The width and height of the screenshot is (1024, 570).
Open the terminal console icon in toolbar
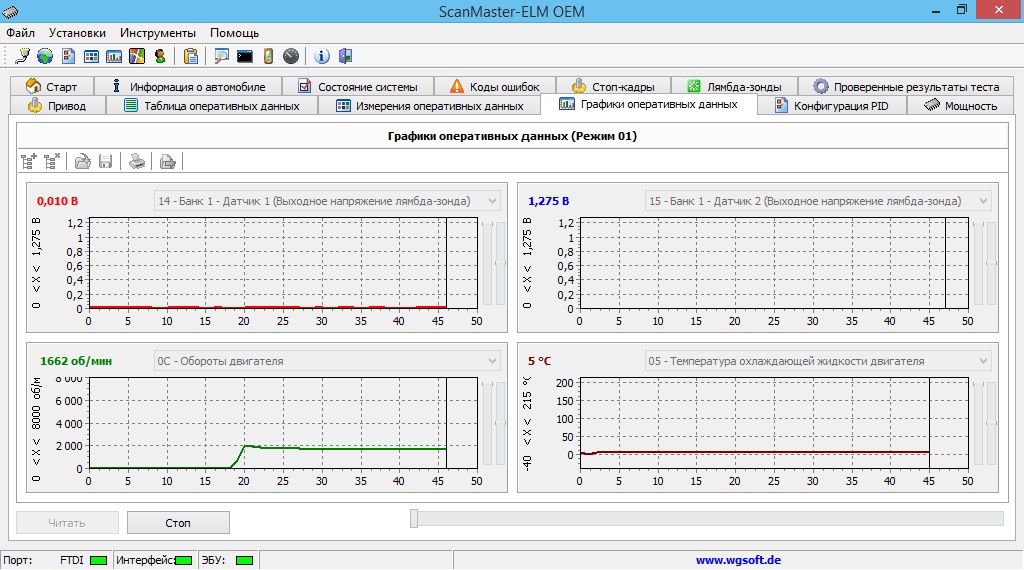pyautogui.click(x=244, y=56)
